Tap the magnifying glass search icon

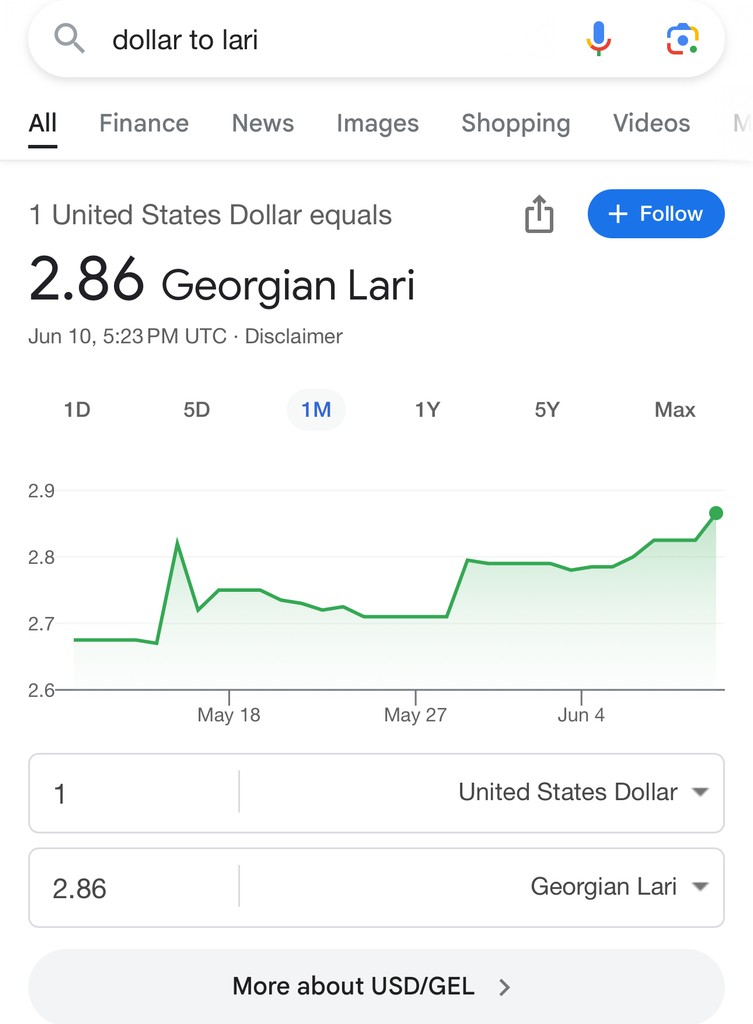(69, 39)
